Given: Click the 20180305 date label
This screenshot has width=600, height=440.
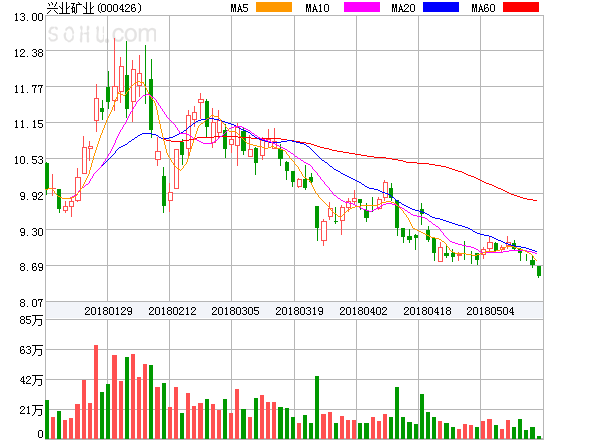Looking at the screenshot, I should pyautogui.click(x=235, y=311).
